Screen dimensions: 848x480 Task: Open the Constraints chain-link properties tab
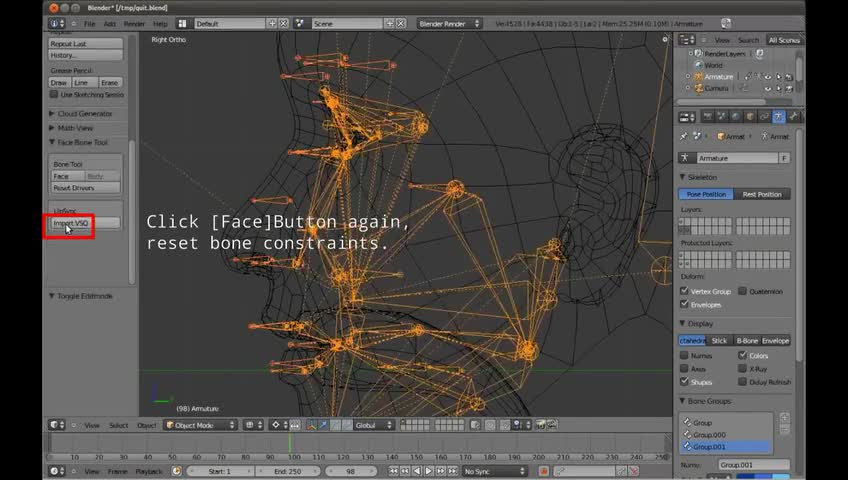[x=764, y=117]
